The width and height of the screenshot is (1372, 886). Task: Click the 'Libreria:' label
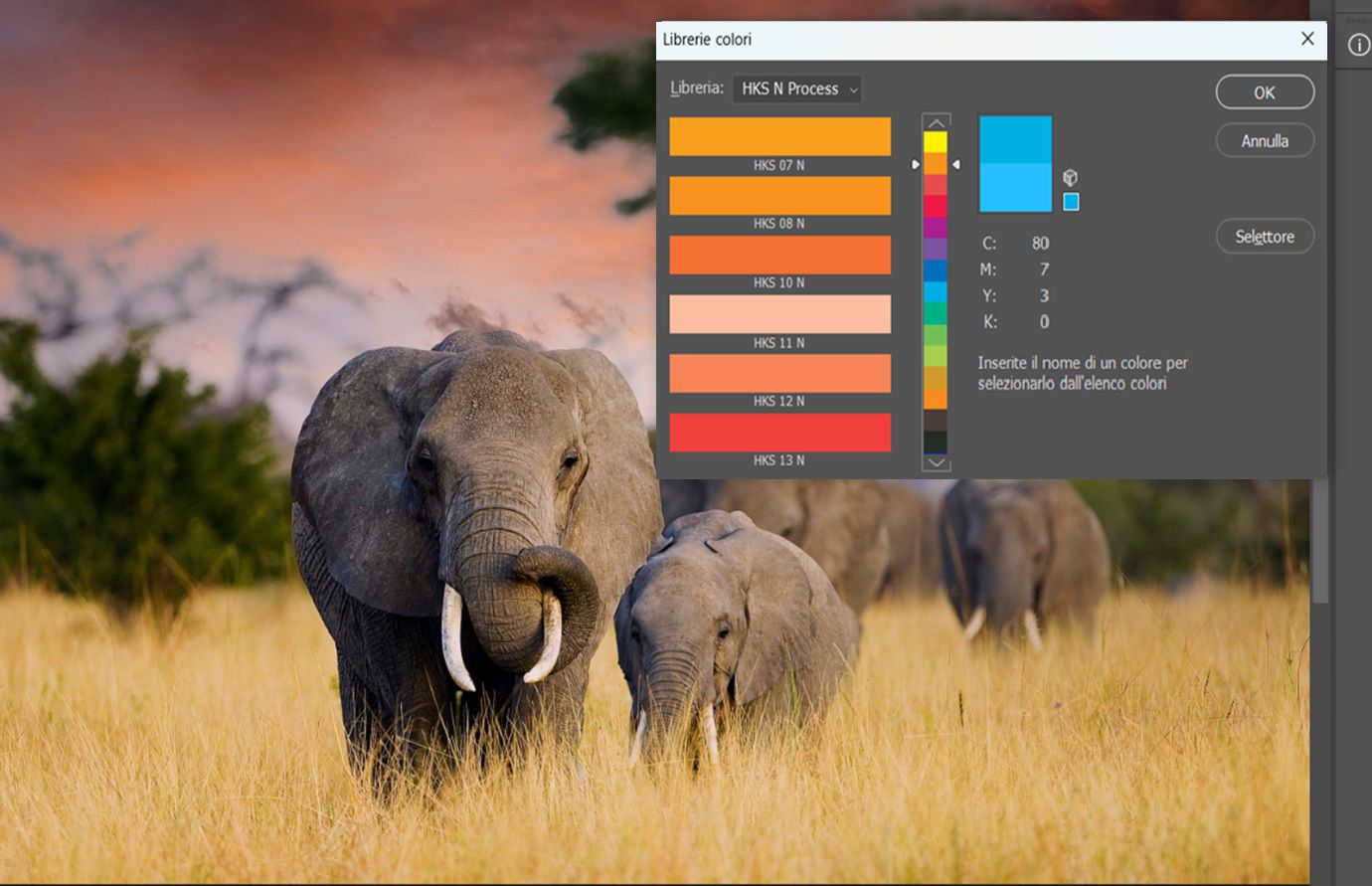pos(697,88)
